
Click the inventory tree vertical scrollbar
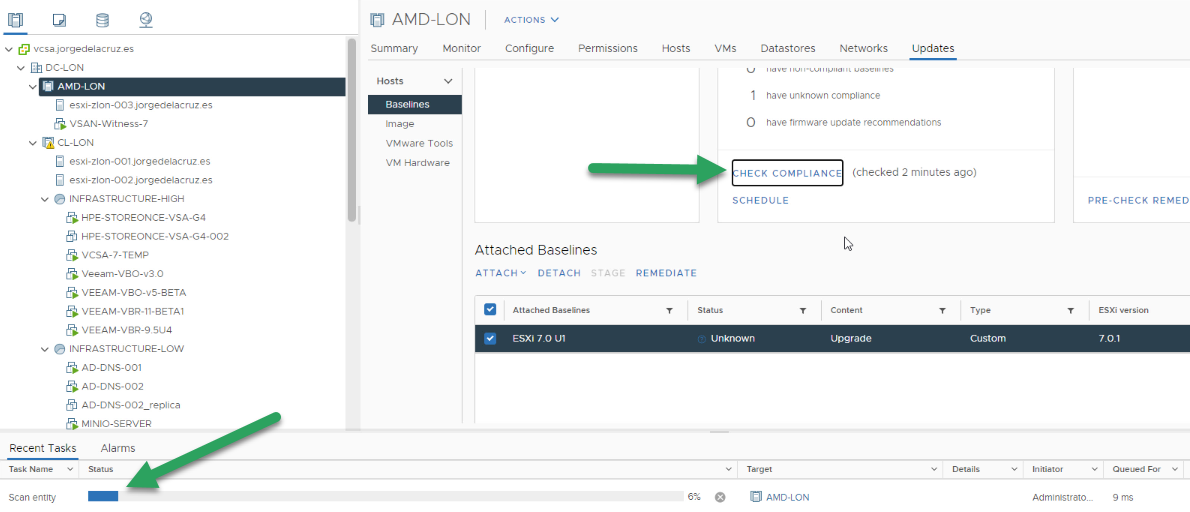click(351, 129)
